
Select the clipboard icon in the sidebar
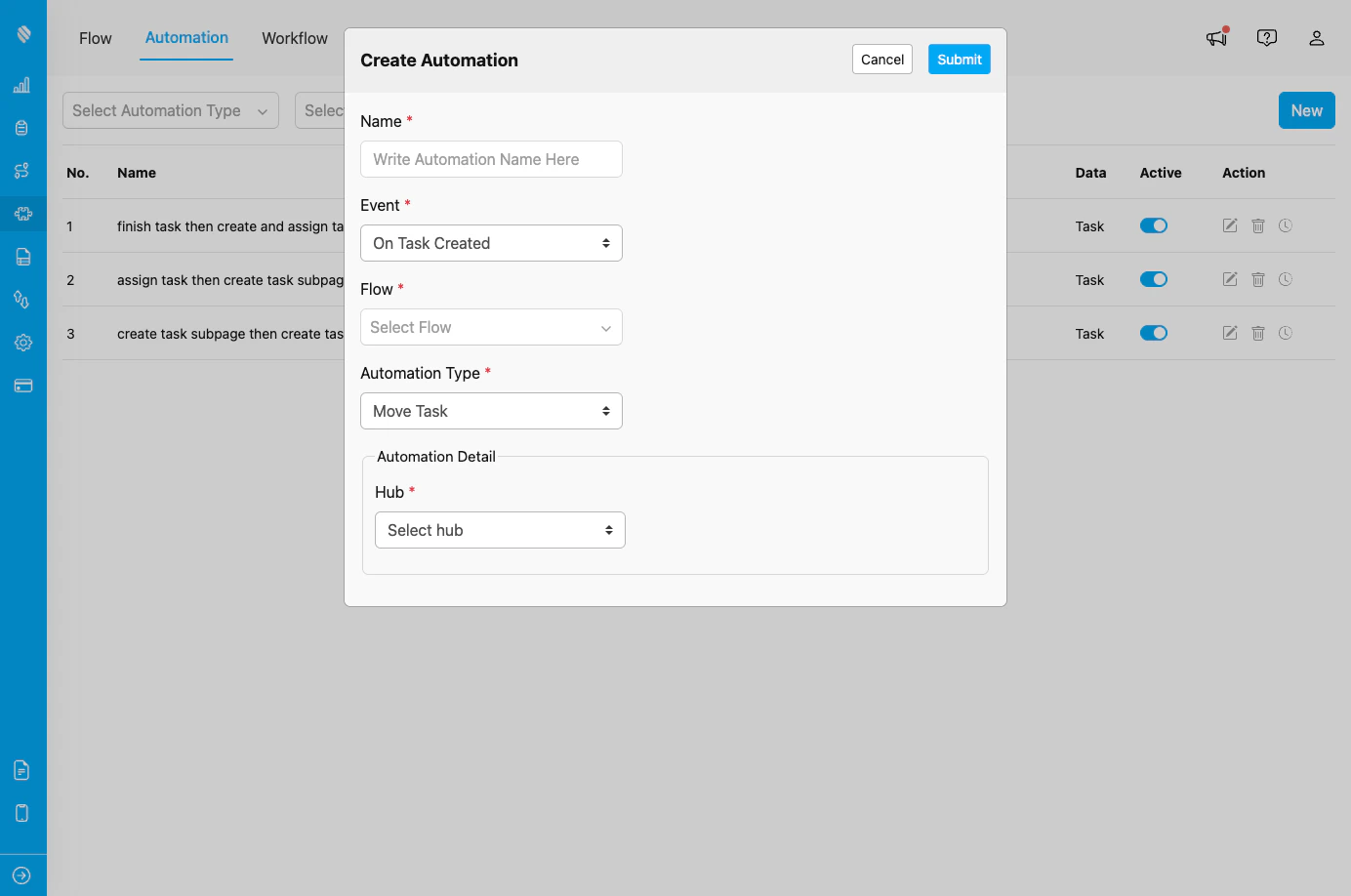click(x=21, y=127)
